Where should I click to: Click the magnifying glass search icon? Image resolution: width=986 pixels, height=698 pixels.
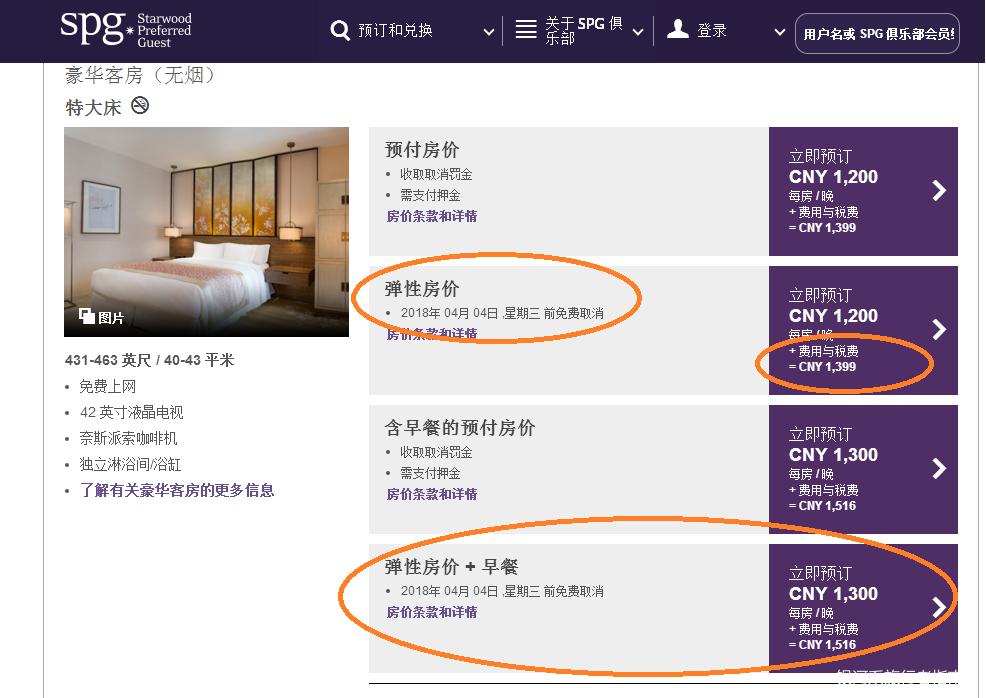click(341, 29)
